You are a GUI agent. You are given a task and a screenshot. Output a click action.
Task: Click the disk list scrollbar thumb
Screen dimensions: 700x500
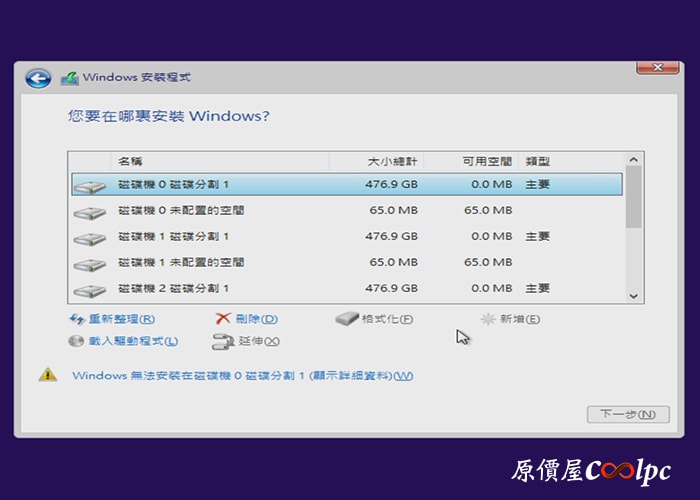[x=633, y=197]
